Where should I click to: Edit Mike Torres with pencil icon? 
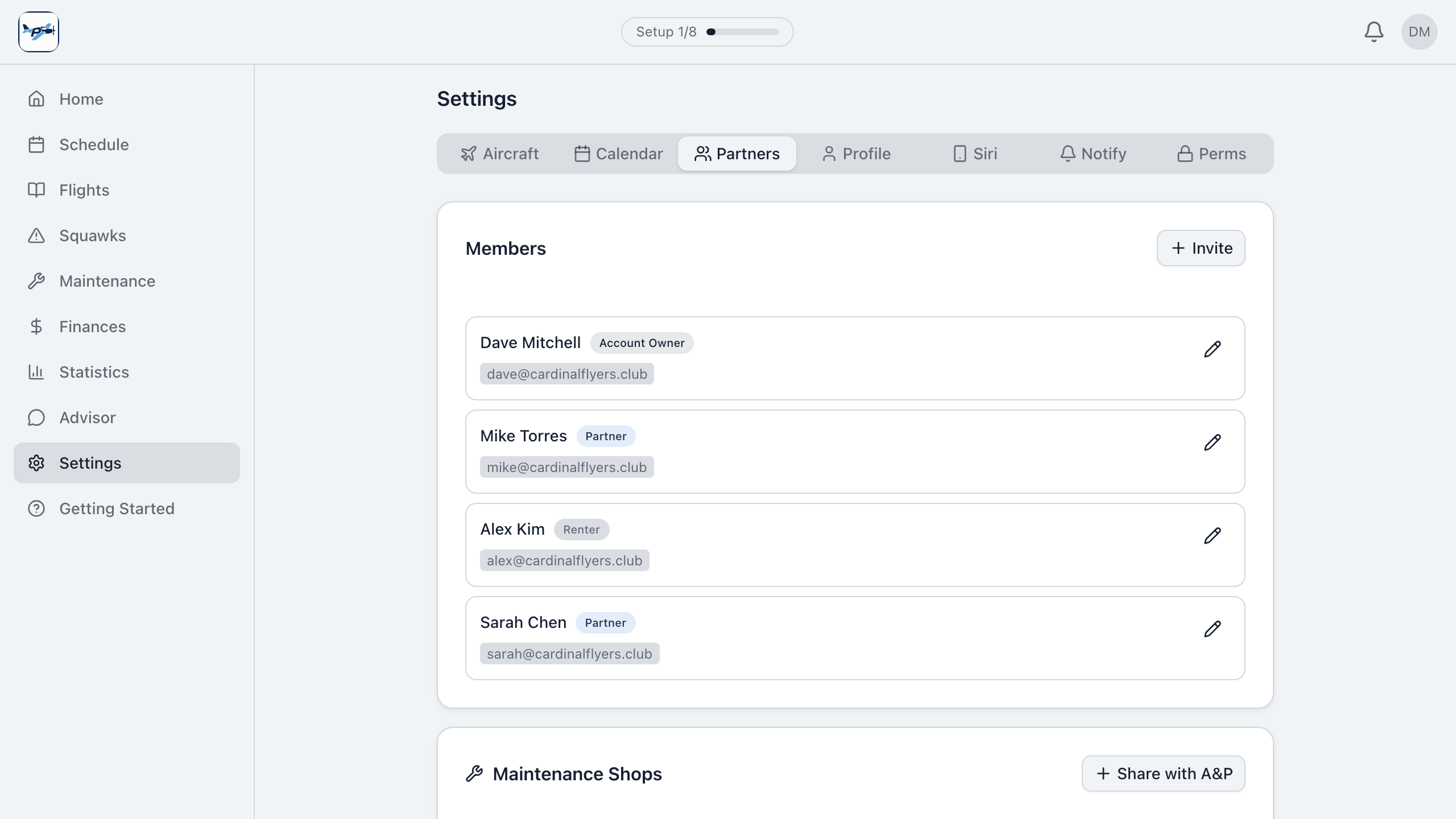[1212, 442]
